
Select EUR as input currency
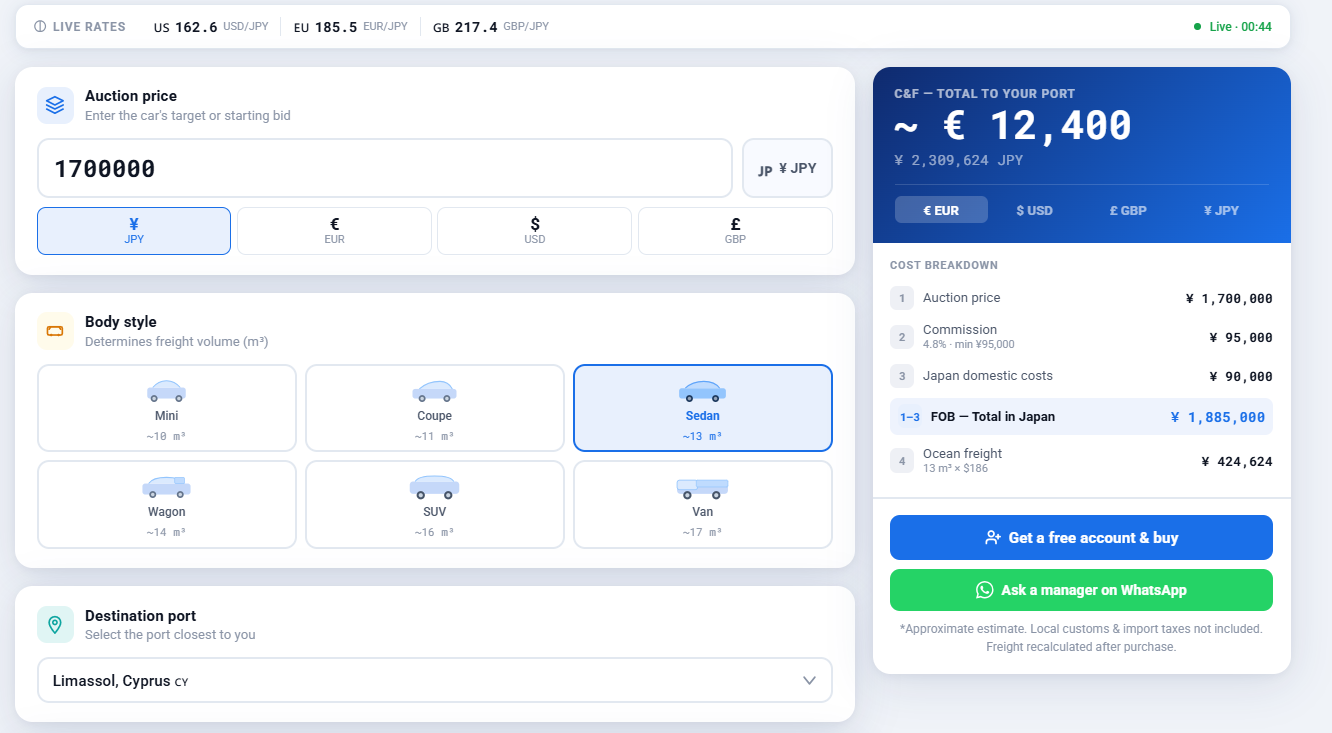[335, 231]
